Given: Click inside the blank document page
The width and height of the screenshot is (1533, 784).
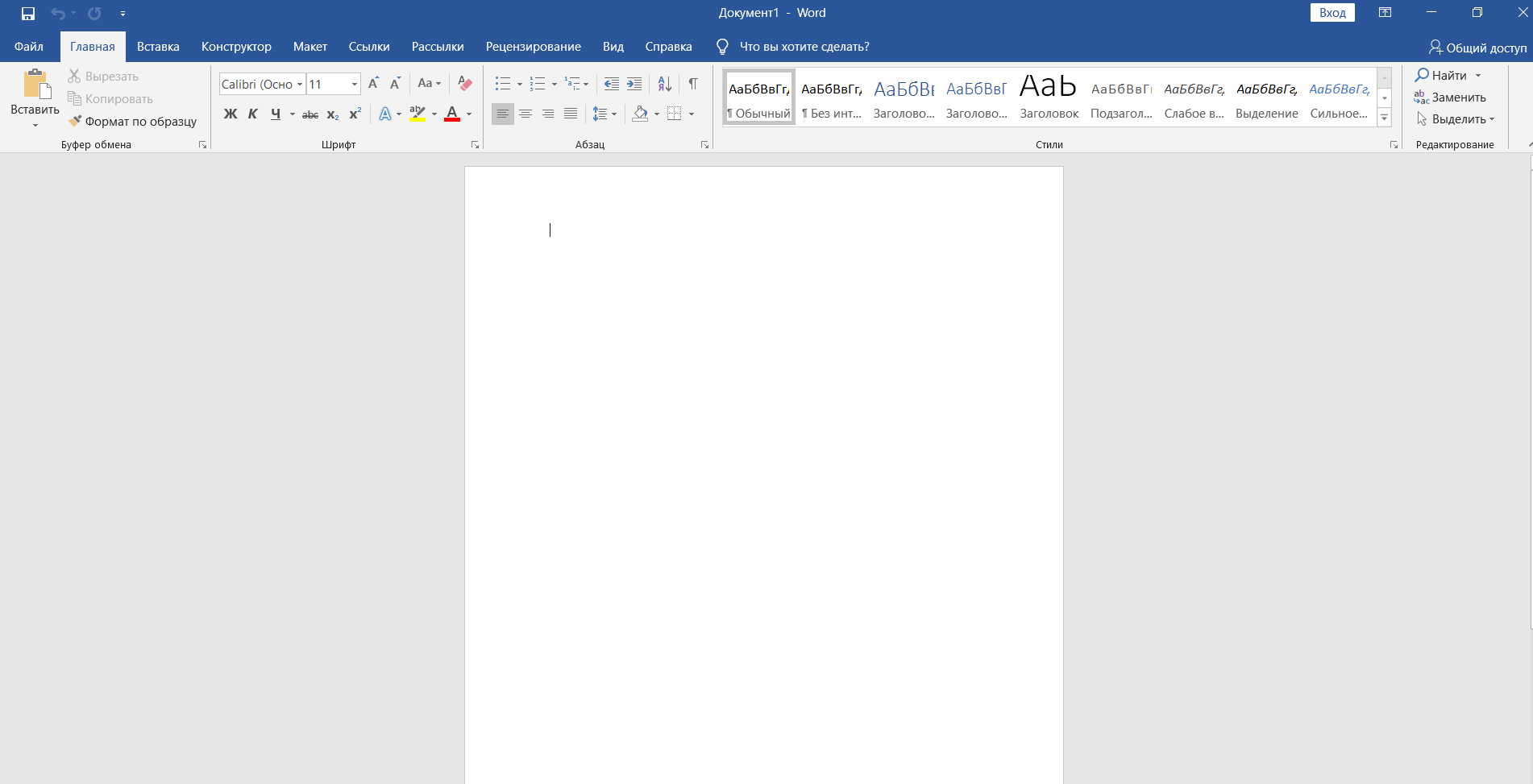Looking at the screenshot, I should (x=763, y=475).
